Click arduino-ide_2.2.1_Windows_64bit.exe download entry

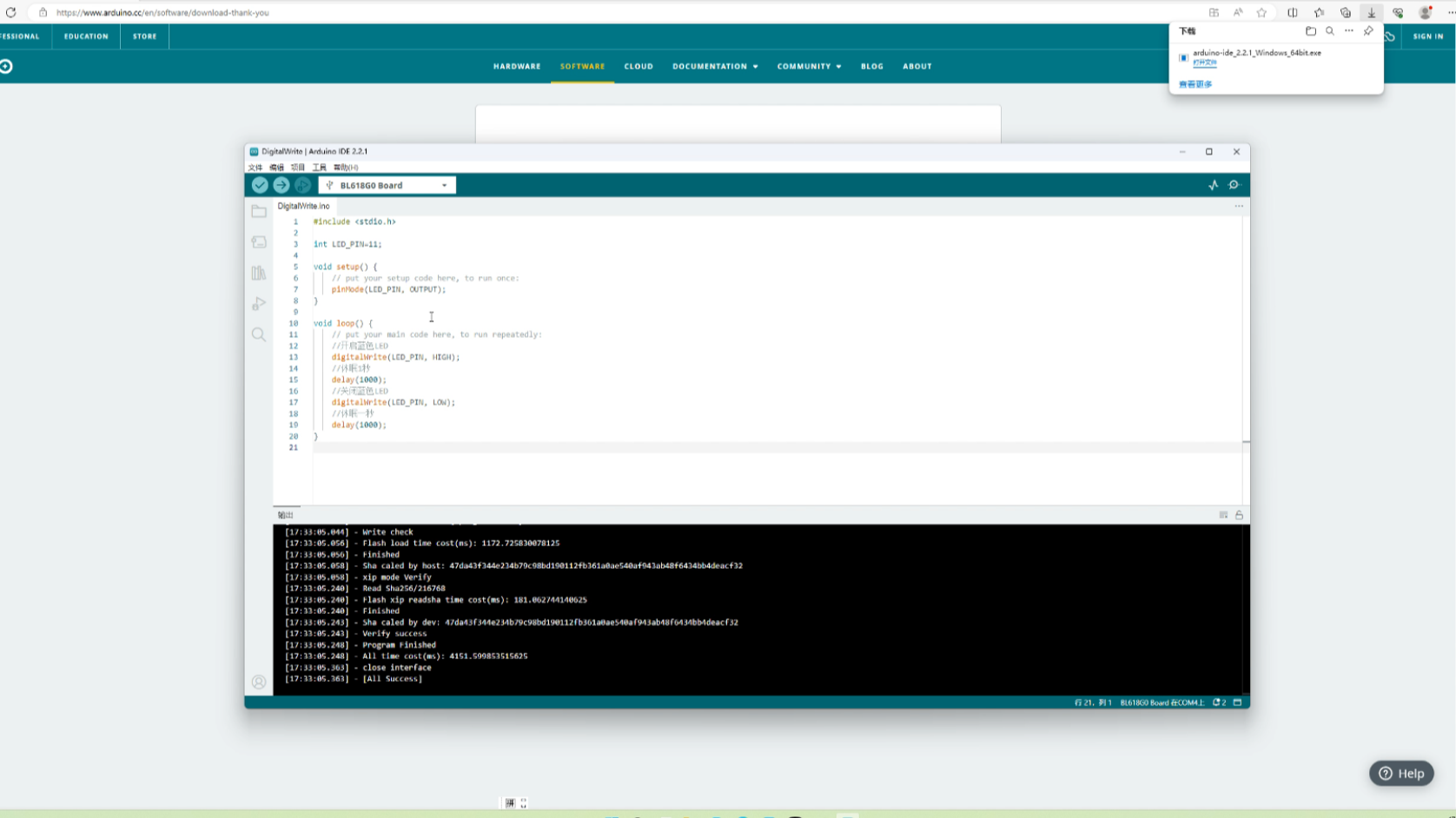click(1256, 53)
